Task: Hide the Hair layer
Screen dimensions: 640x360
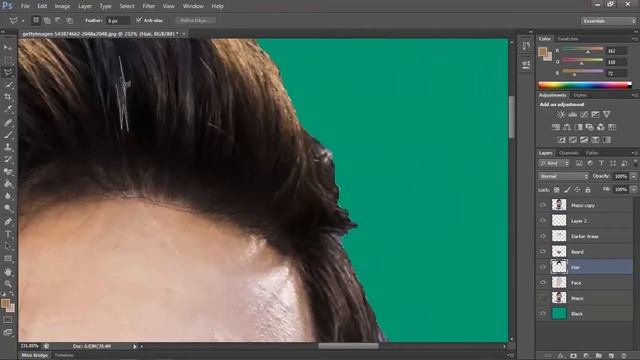Action: point(542,267)
